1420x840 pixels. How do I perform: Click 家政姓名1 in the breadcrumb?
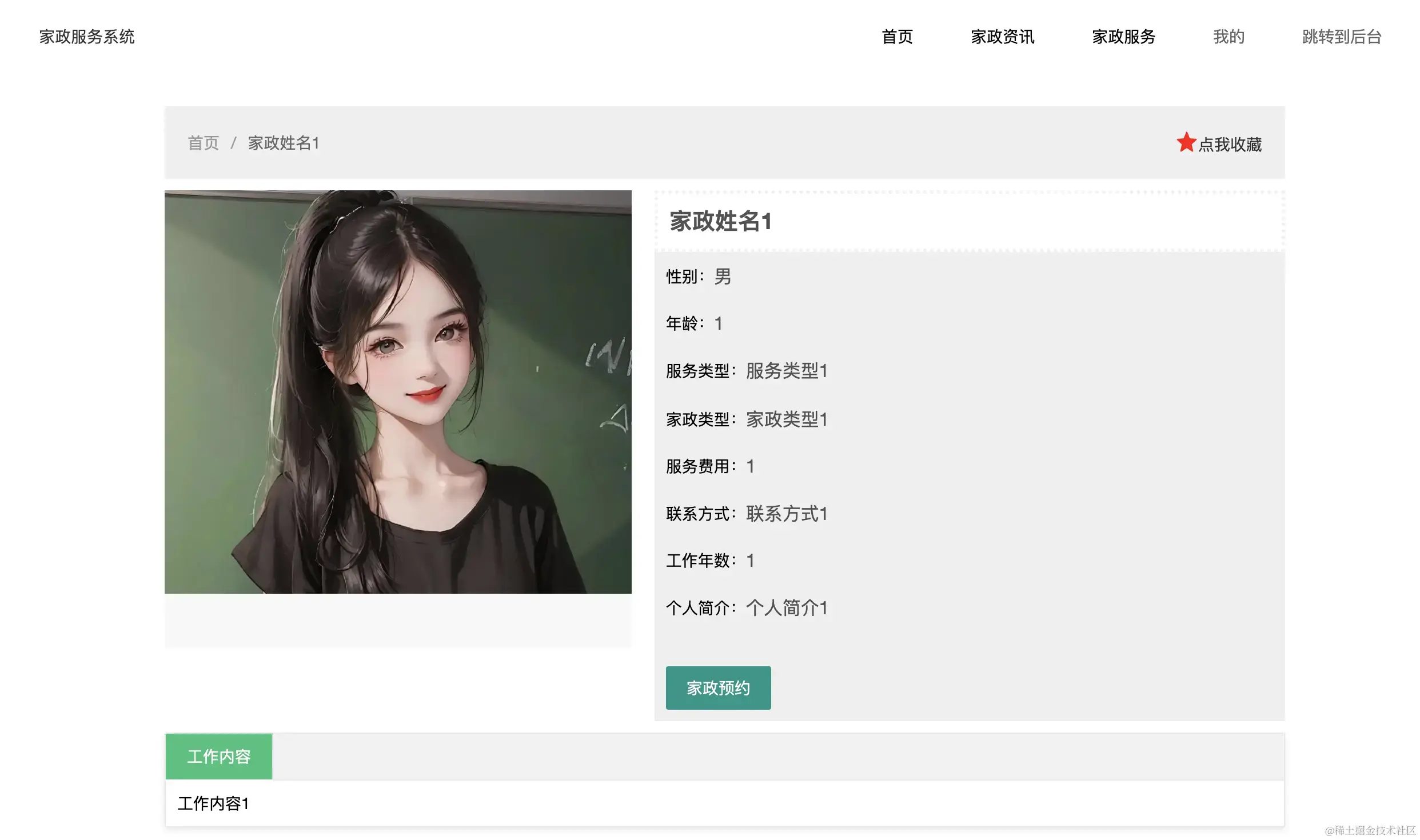pyautogui.click(x=284, y=143)
